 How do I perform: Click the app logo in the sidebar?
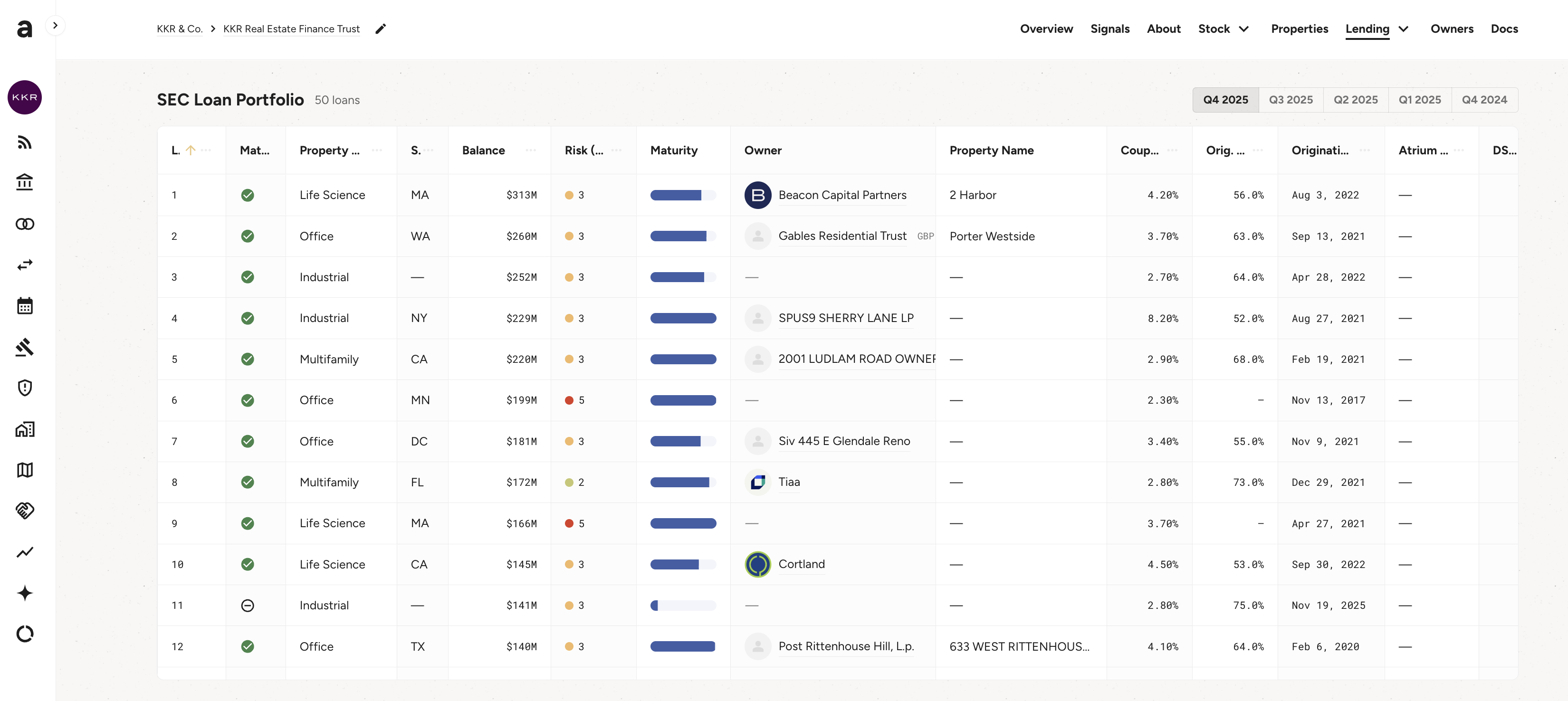24,28
